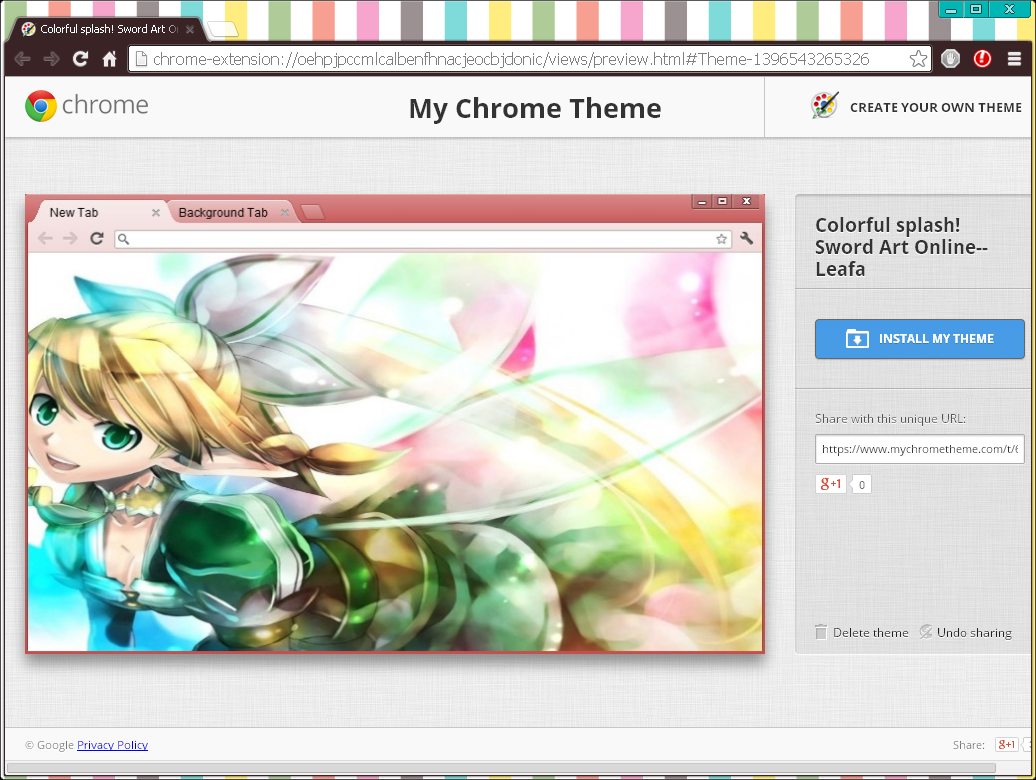Image resolution: width=1036 pixels, height=780 pixels.
Task: Open the Chrome hamburger menu
Action: tap(1015, 59)
